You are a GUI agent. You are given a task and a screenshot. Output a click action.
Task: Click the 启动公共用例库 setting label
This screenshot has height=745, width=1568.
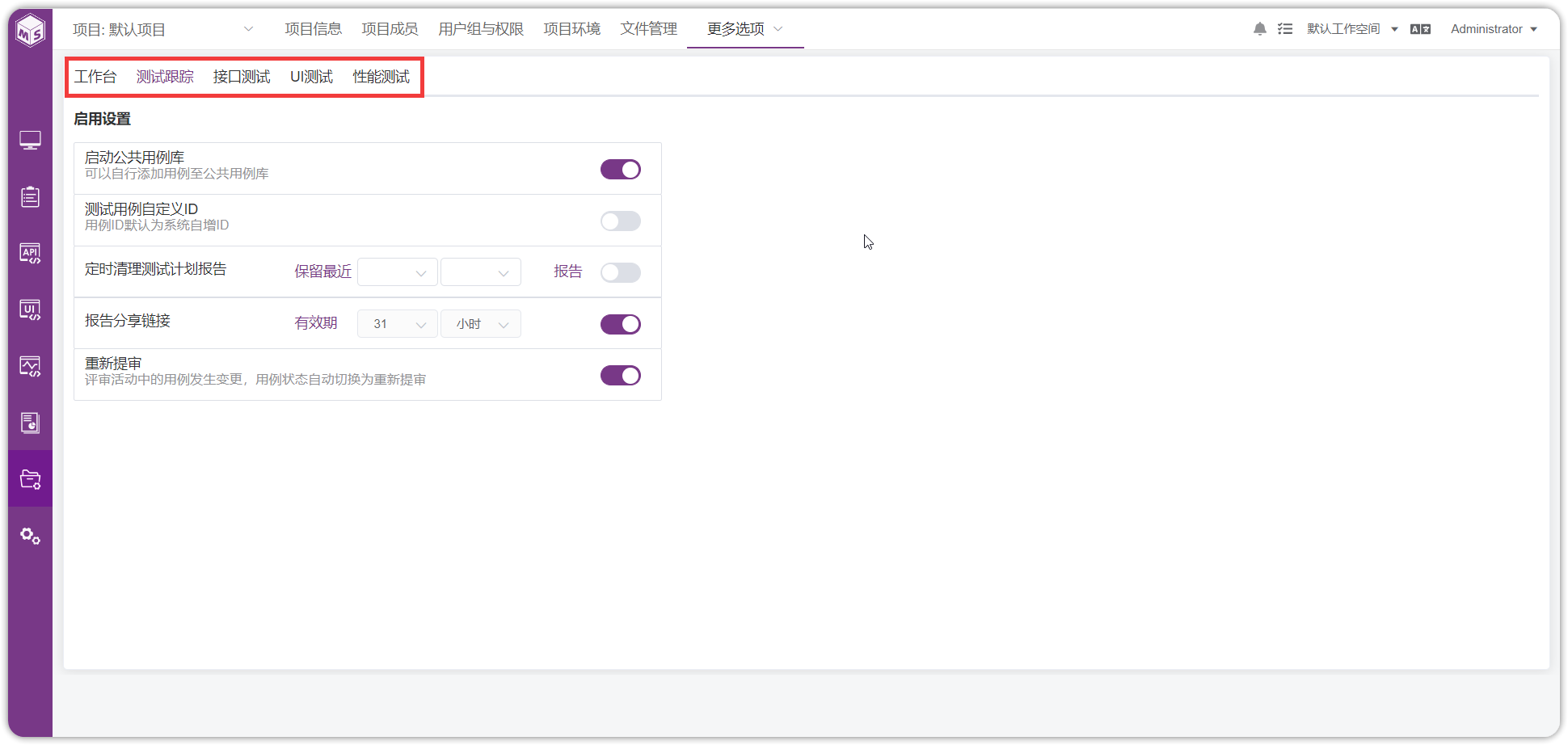click(x=135, y=158)
